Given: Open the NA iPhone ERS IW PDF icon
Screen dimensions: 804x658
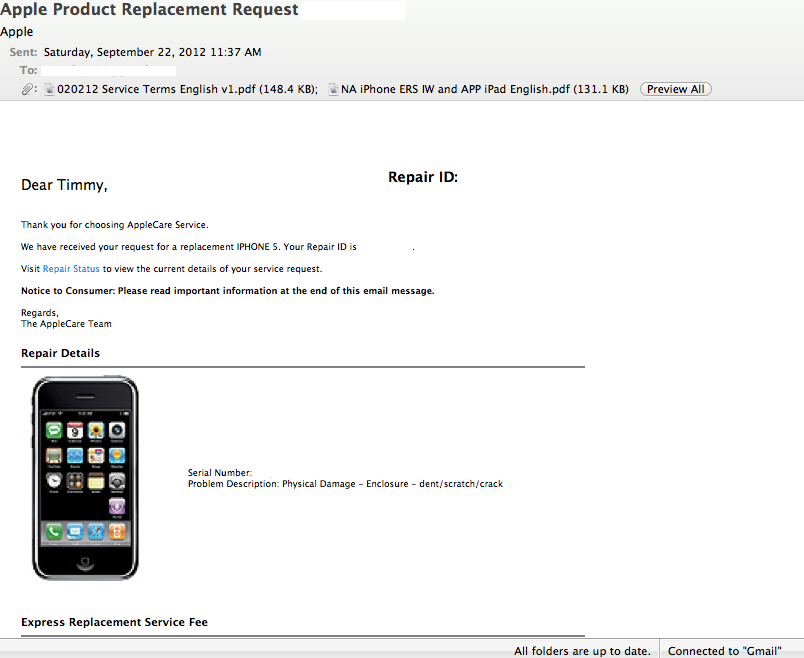Looking at the screenshot, I should tap(333, 89).
